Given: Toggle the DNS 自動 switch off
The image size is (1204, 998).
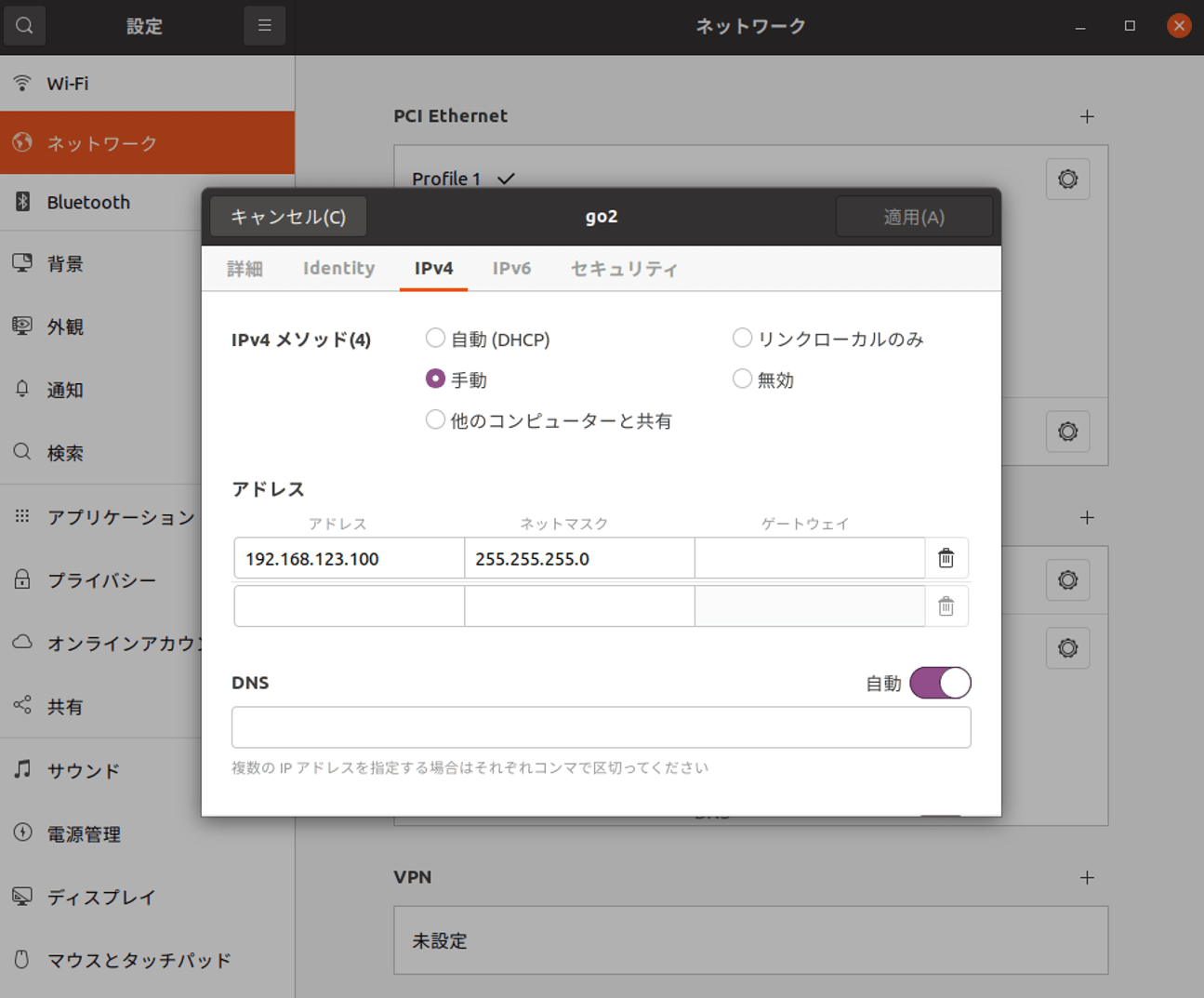Looking at the screenshot, I should pos(940,683).
